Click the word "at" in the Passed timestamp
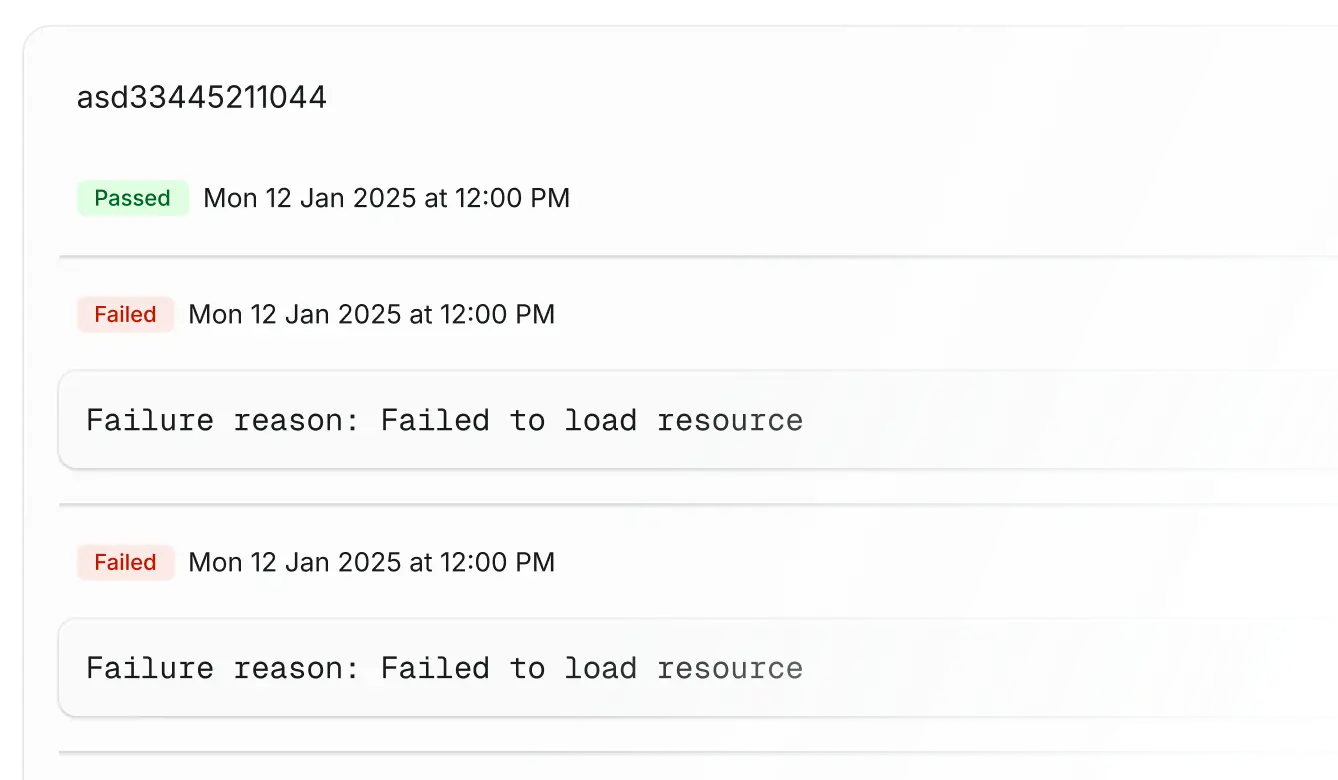1338x780 pixels. tap(435, 198)
